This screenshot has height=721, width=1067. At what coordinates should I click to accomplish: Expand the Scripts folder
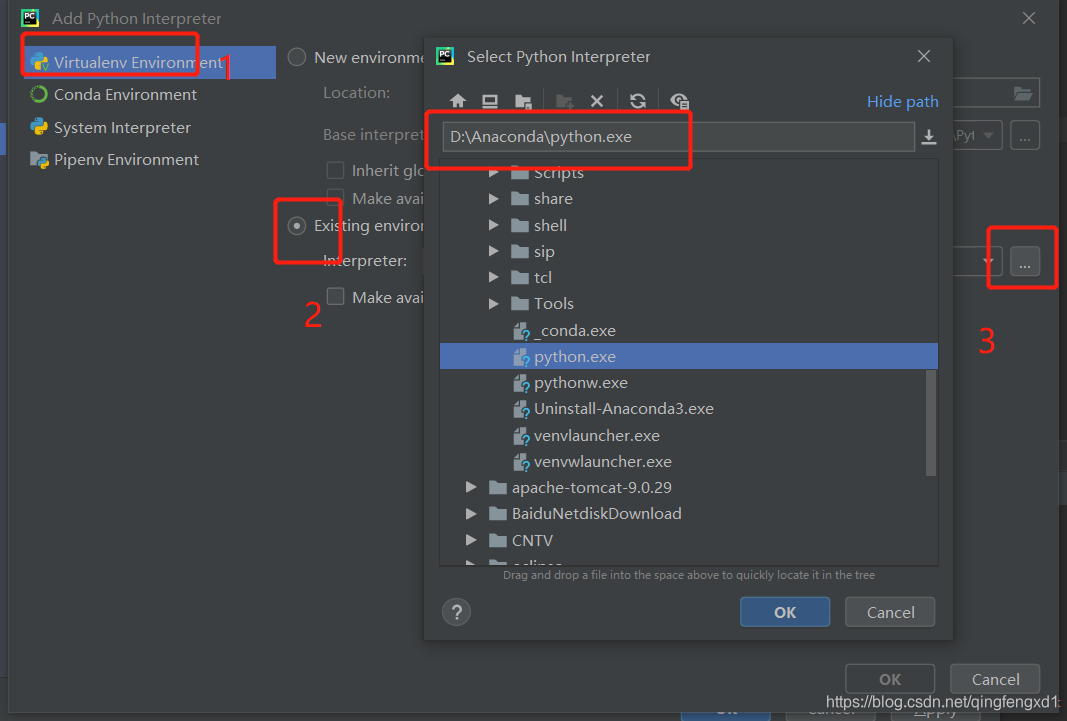tap(493, 173)
